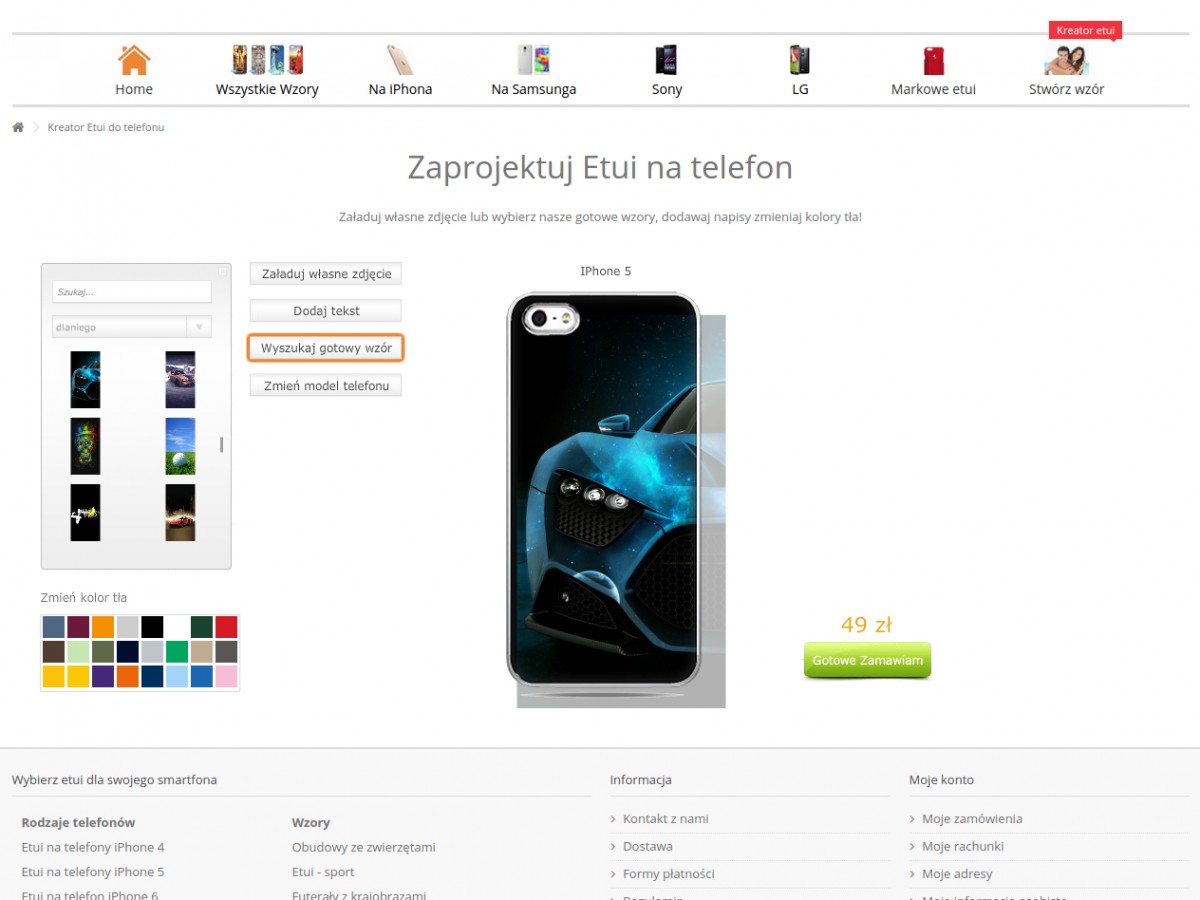Open Markowe etui red case icon

(x=934, y=60)
